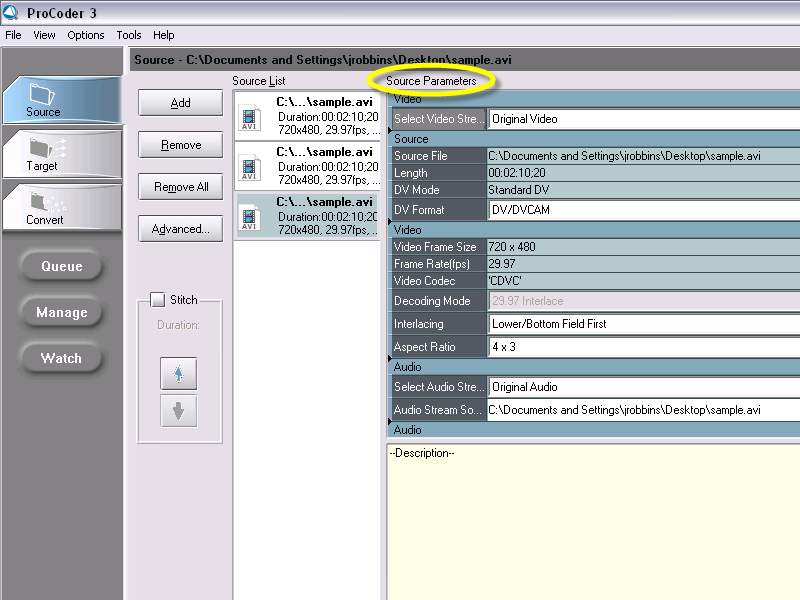
Task: Open the Convert tab in sidebar
Action: [62, 207]
